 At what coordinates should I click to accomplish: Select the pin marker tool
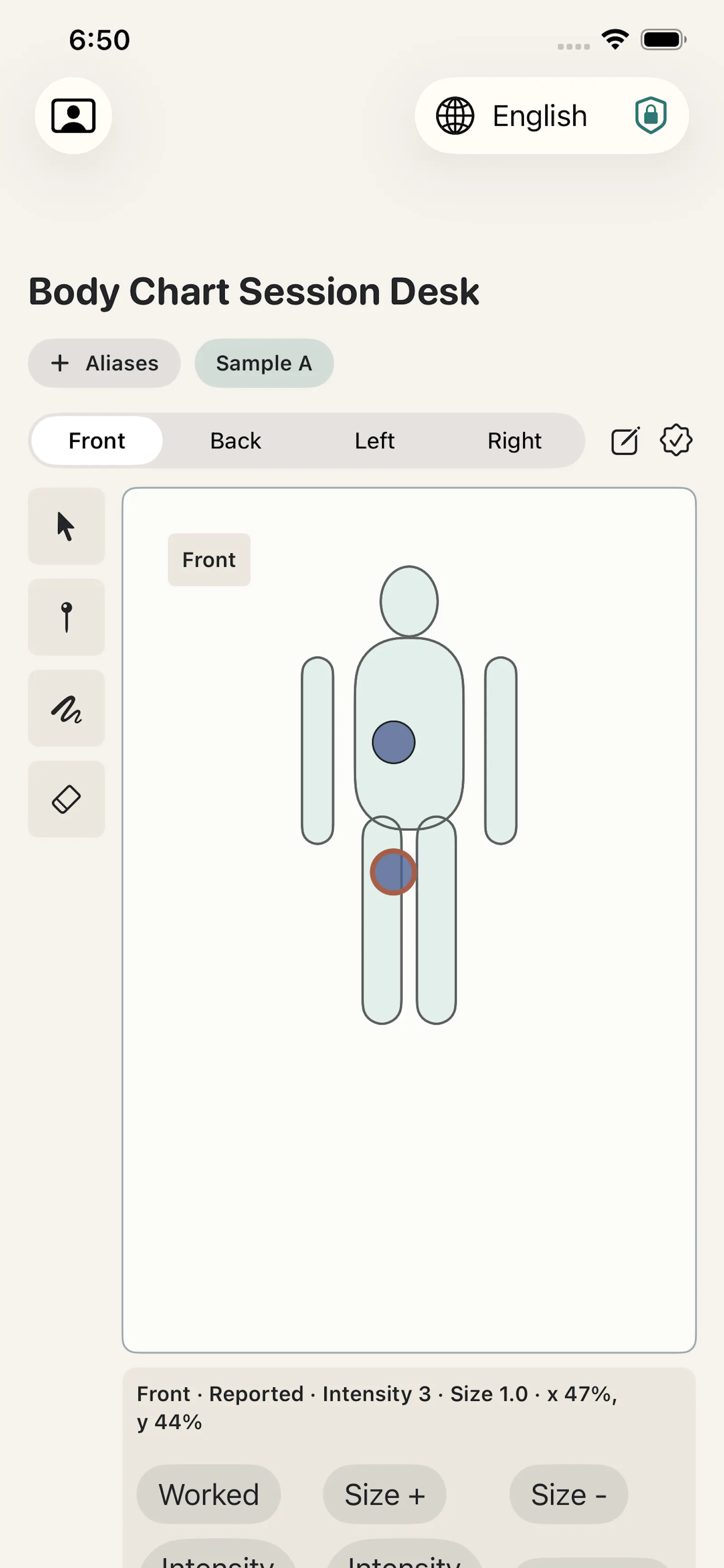point(67,617)
